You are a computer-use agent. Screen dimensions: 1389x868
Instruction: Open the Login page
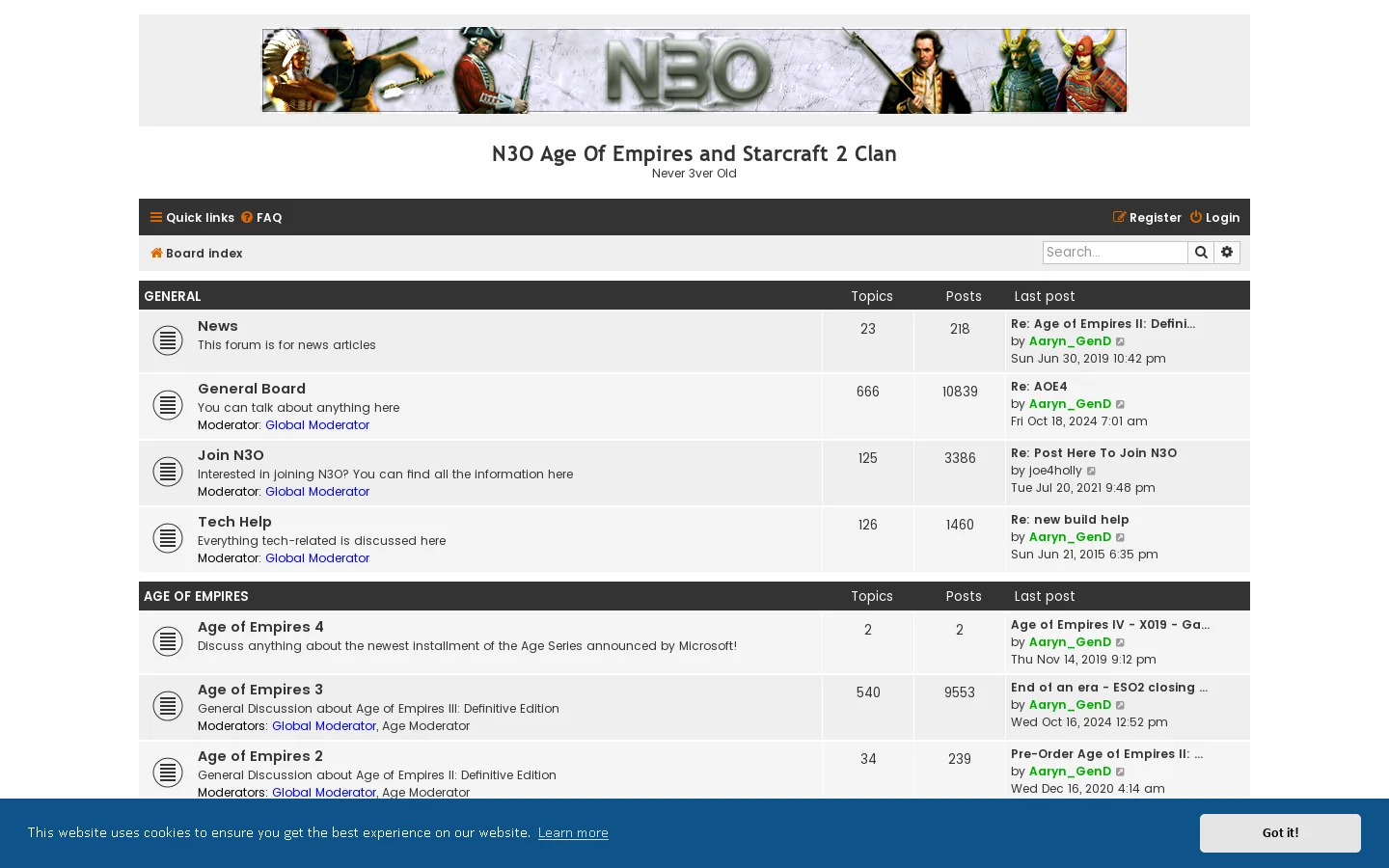pyautogui.click(x=1214, y=218)
